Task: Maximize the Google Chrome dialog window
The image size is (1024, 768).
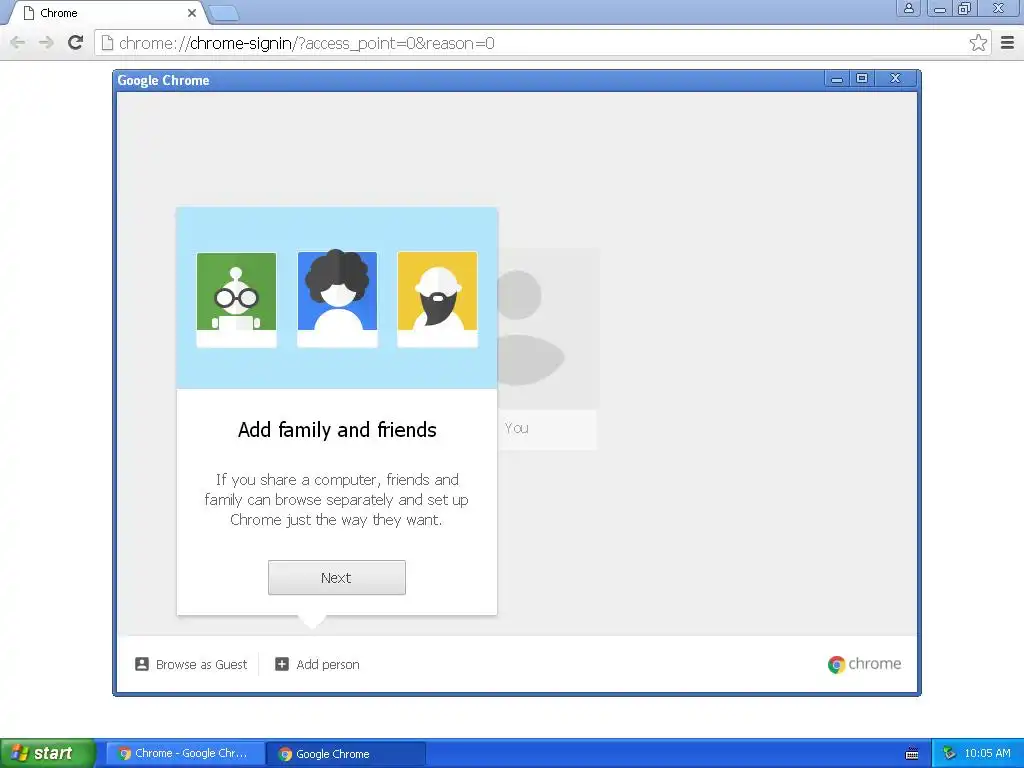Action: pyautogui.click(x=862, y=79)
